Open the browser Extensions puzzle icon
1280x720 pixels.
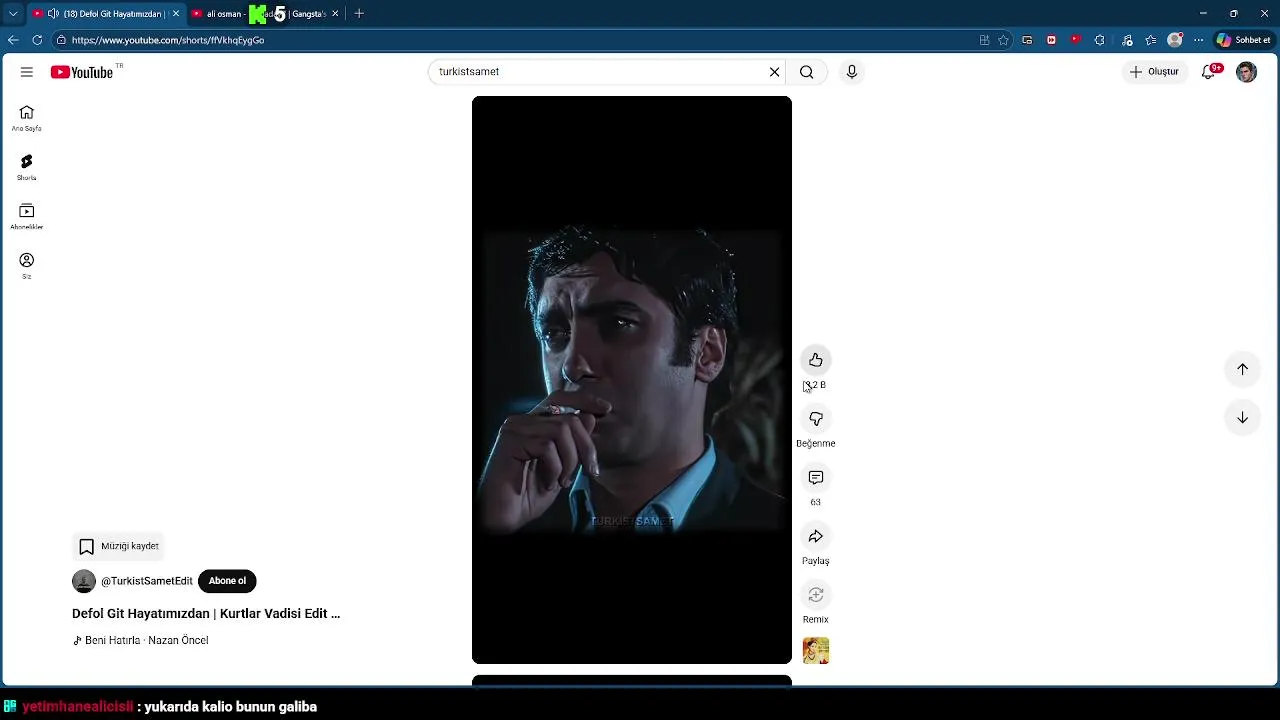tap(1099, 40)
